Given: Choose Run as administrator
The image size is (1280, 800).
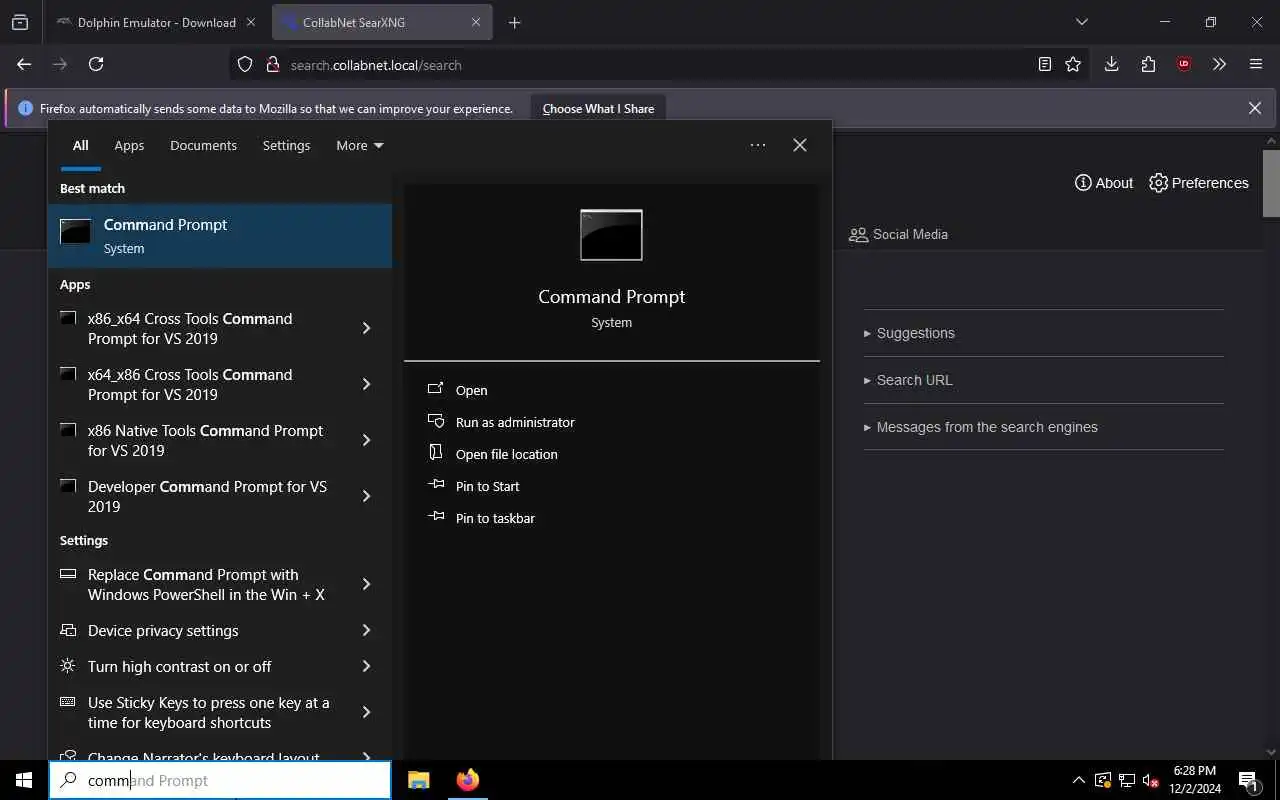Looking at the screenshot, I should coord(515,422).
